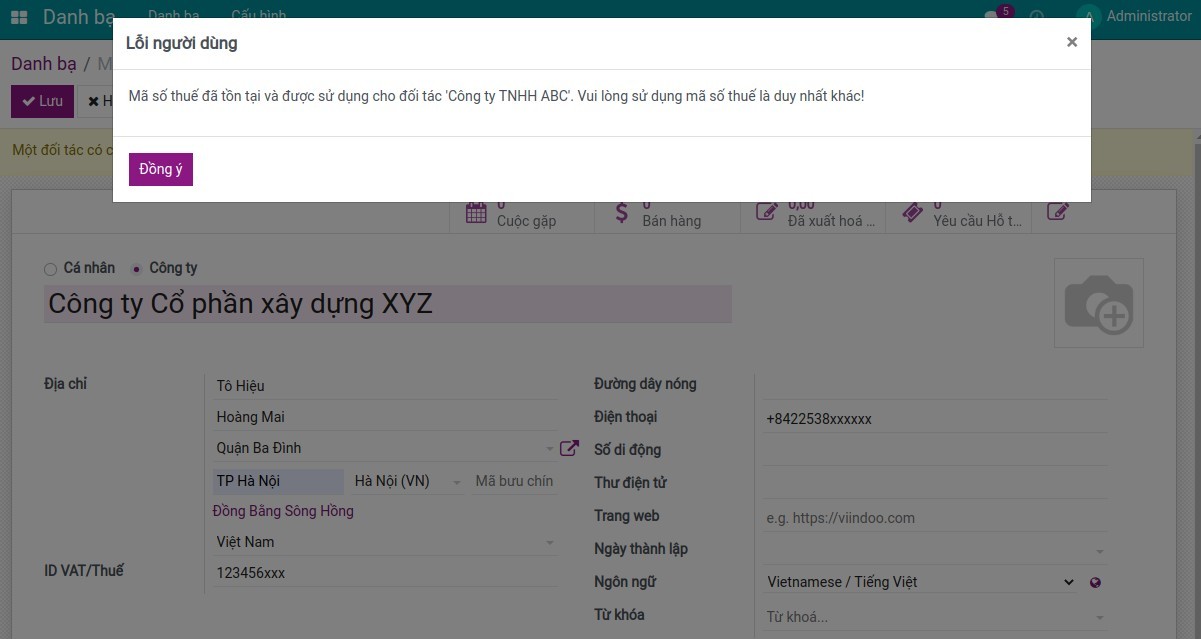Click the globe icon beside language field
This screenshot has height=639, width=1201.
[x=1097, y=582]
